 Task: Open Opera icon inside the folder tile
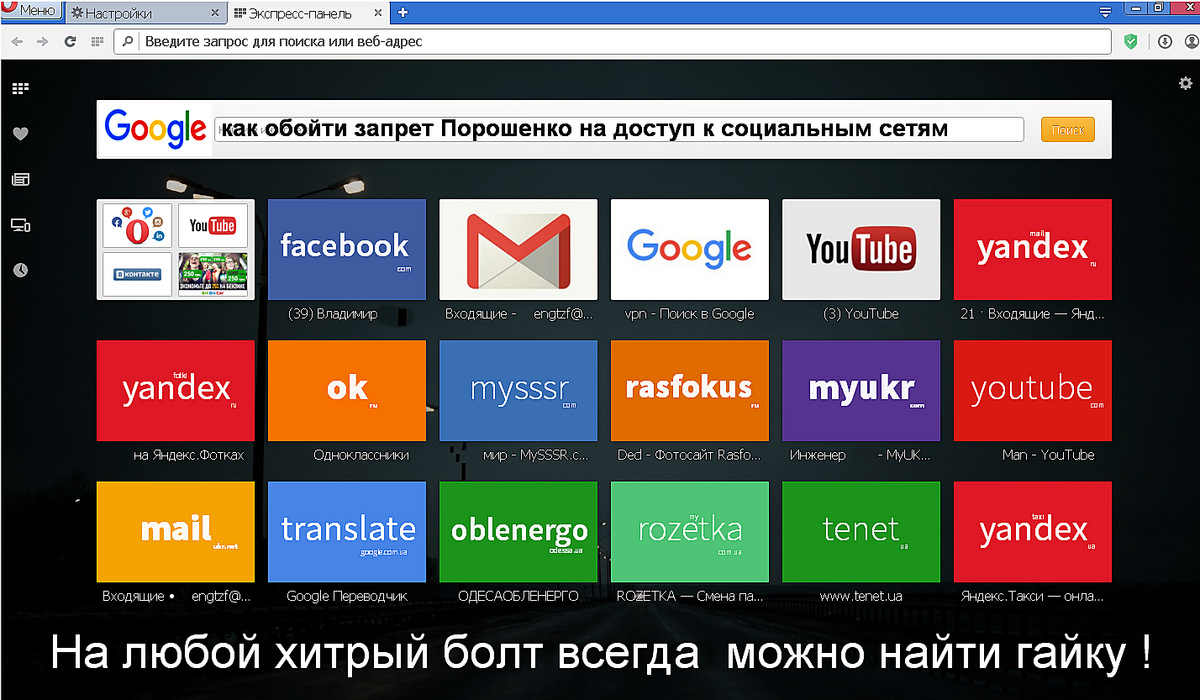[138, 226]
